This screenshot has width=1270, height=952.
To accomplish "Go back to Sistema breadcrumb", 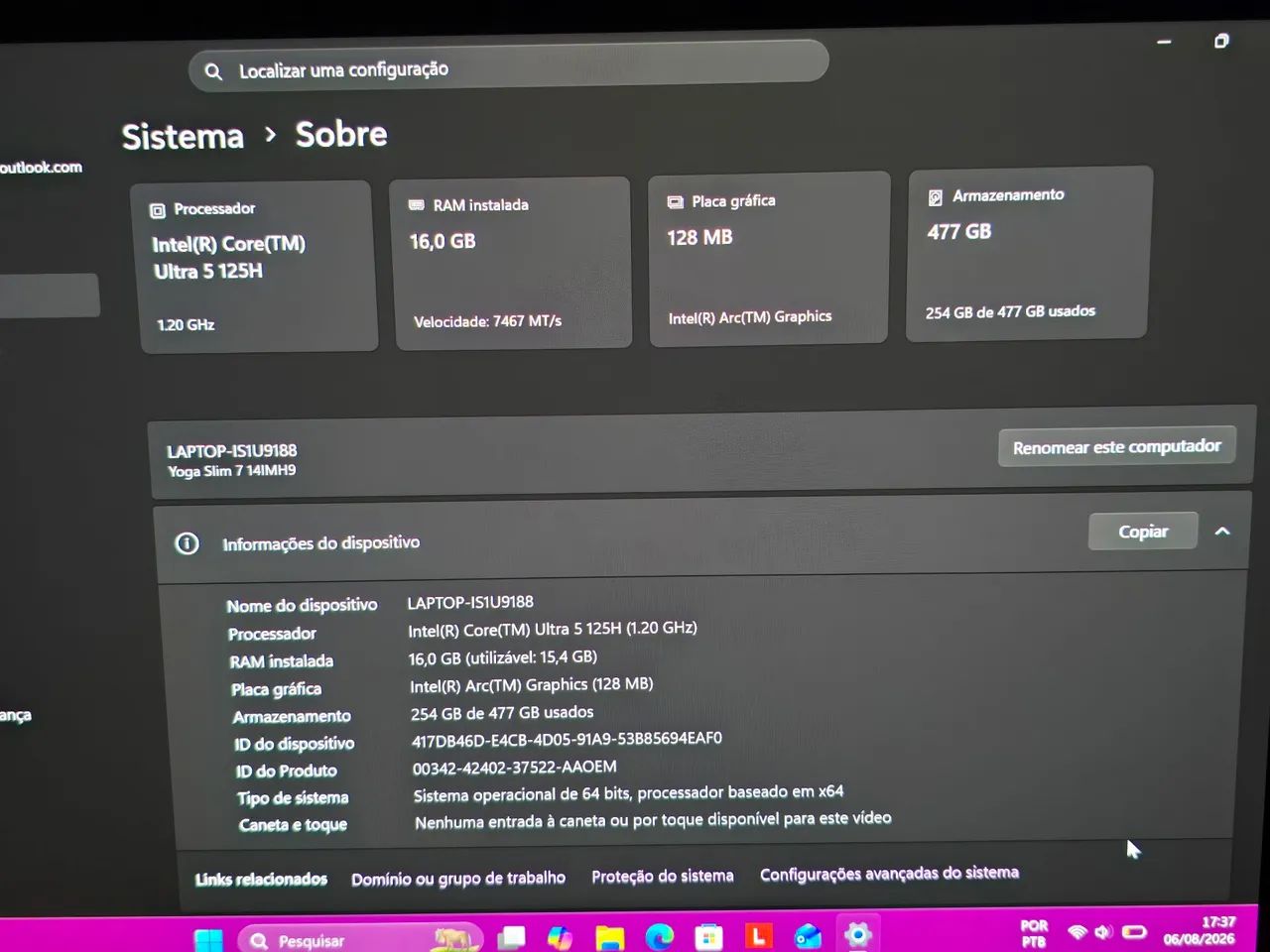I will (183, 136).
